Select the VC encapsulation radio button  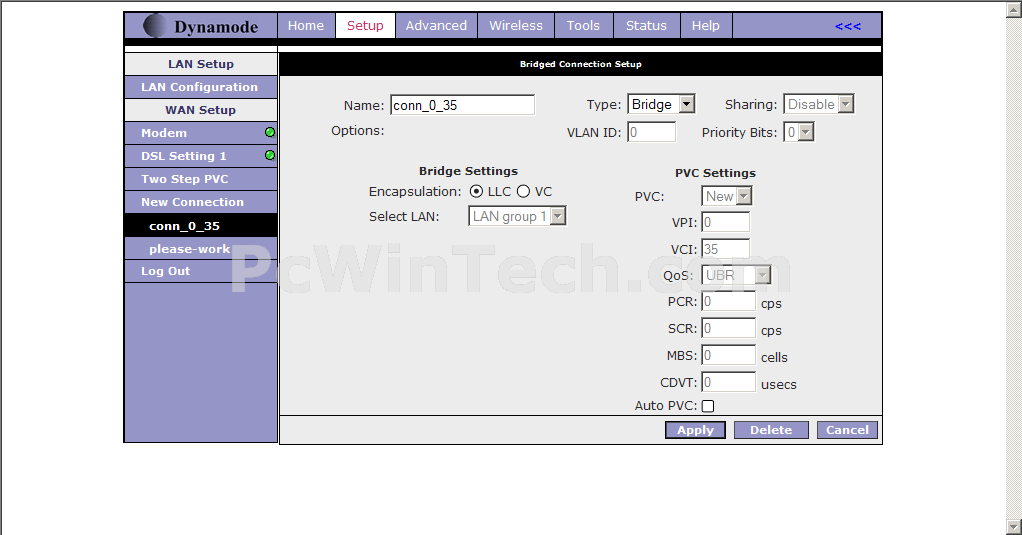523,192
